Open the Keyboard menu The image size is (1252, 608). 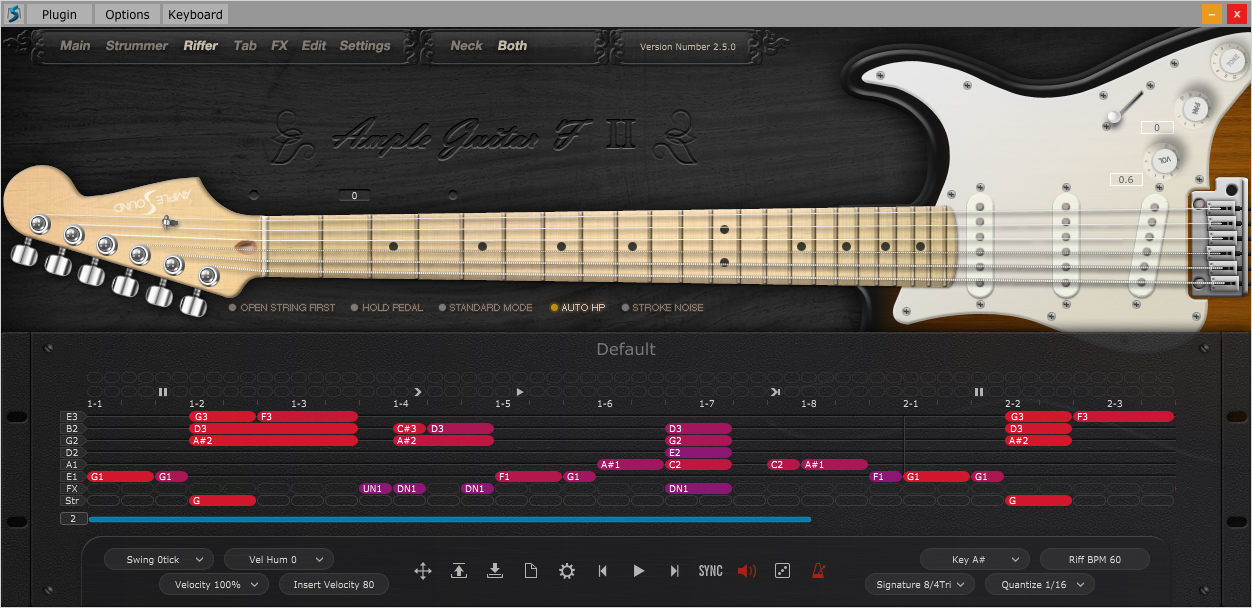point(195,14)
